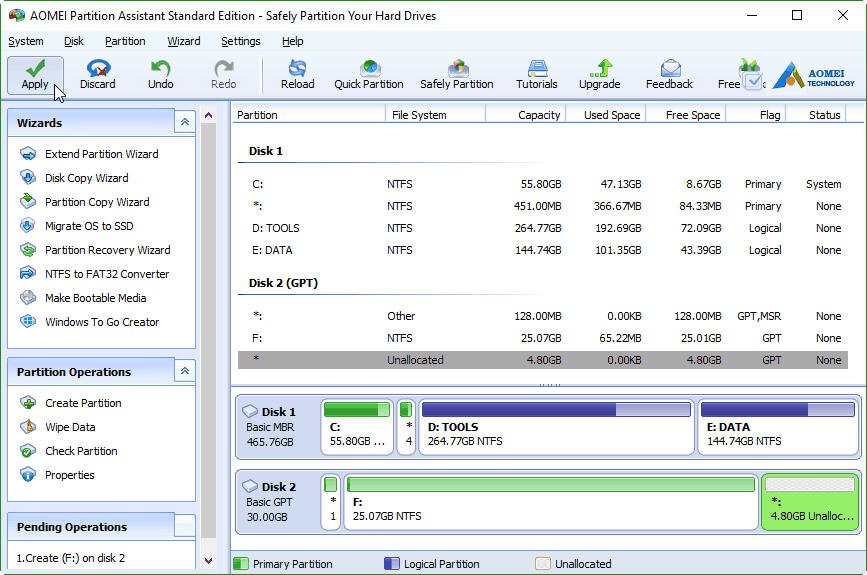This screenshot has width=867, height=575.
Task: Collapse the Wizards panel
Action: tap(185, 122)
